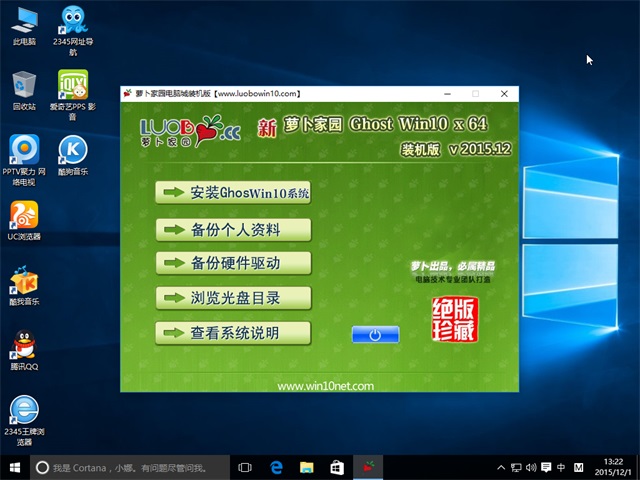Open the 2345网址导航 desktop shortcut
The width and height of the screenshot is (640, 480).
pyautogui.click(x=73, y=30)
